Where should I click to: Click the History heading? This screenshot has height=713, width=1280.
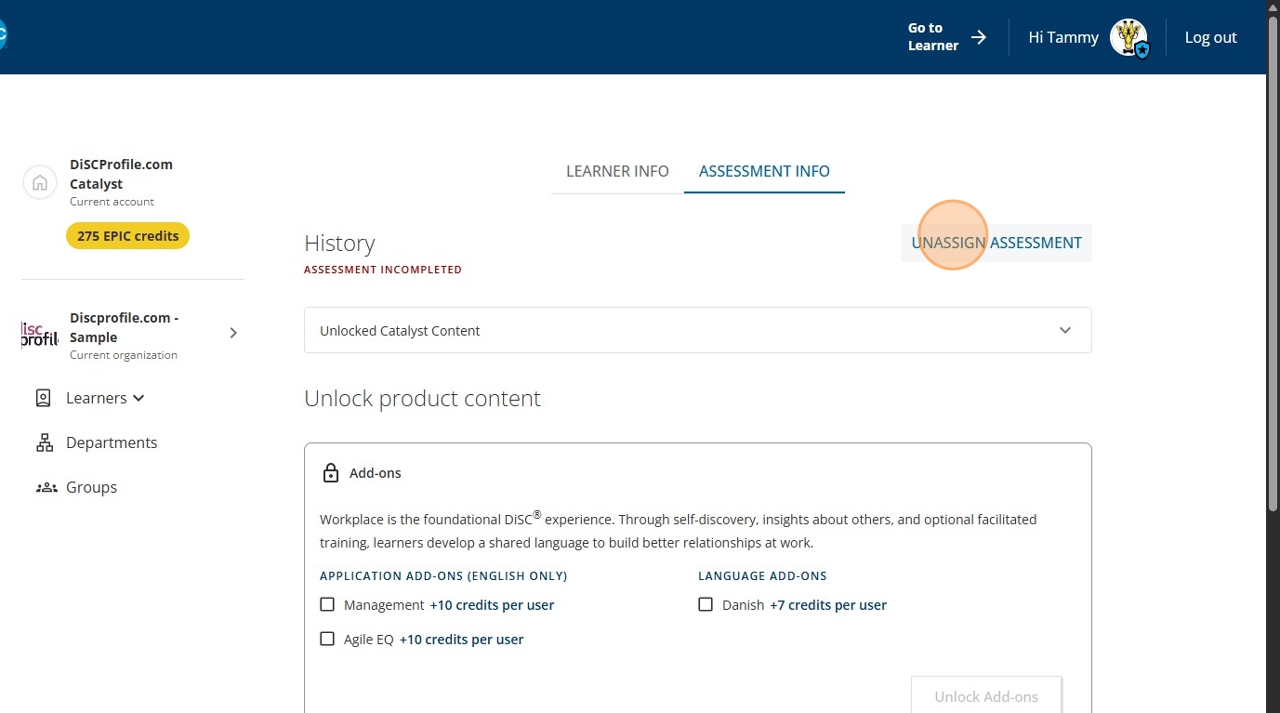340,243
